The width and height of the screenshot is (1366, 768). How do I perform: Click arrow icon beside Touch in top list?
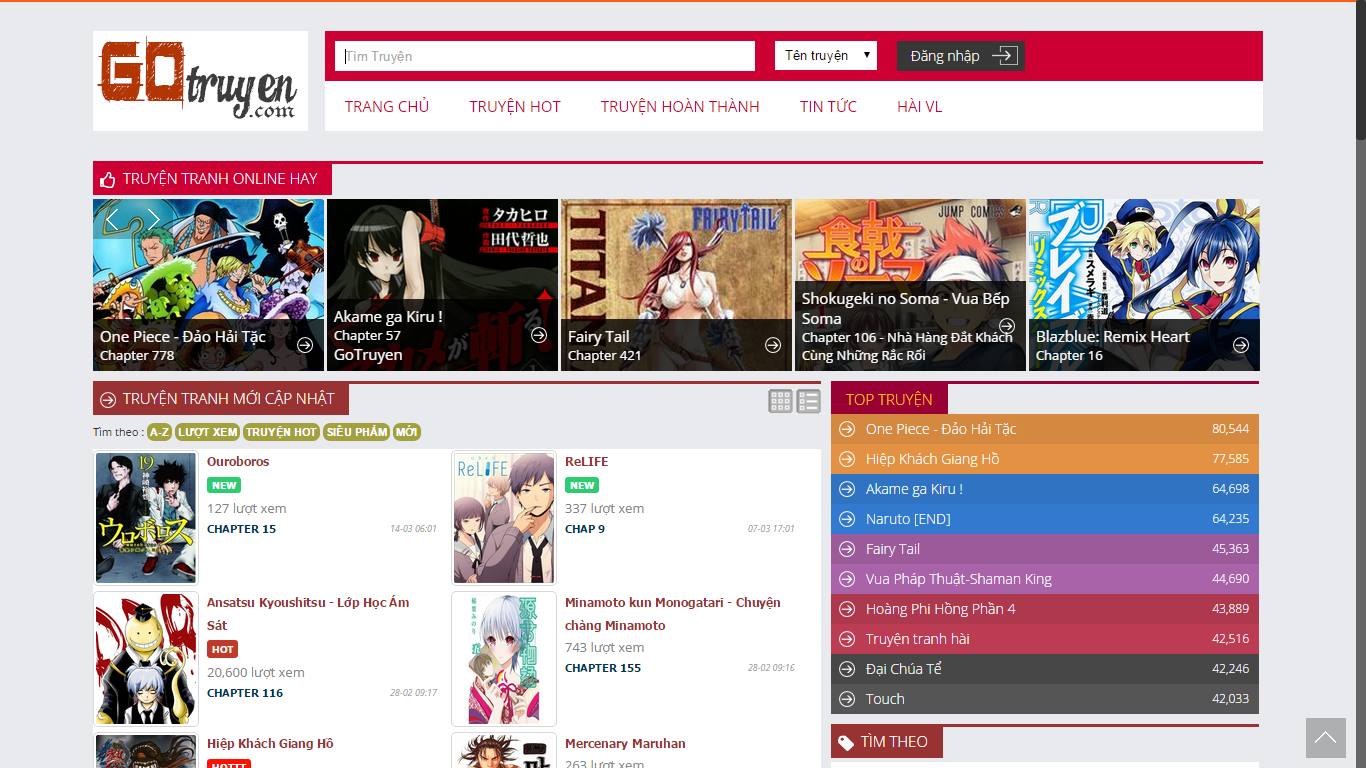[847, 699]
